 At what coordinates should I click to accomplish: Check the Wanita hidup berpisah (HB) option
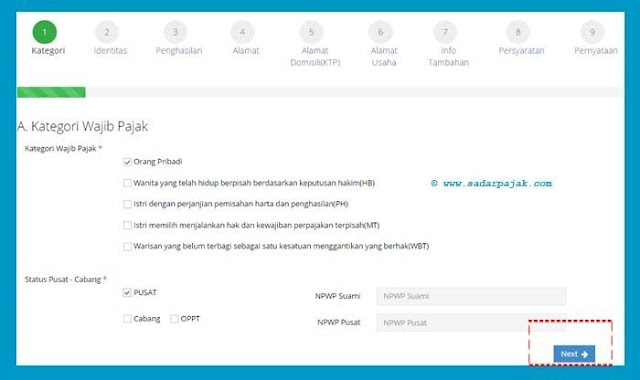point(127,183)
